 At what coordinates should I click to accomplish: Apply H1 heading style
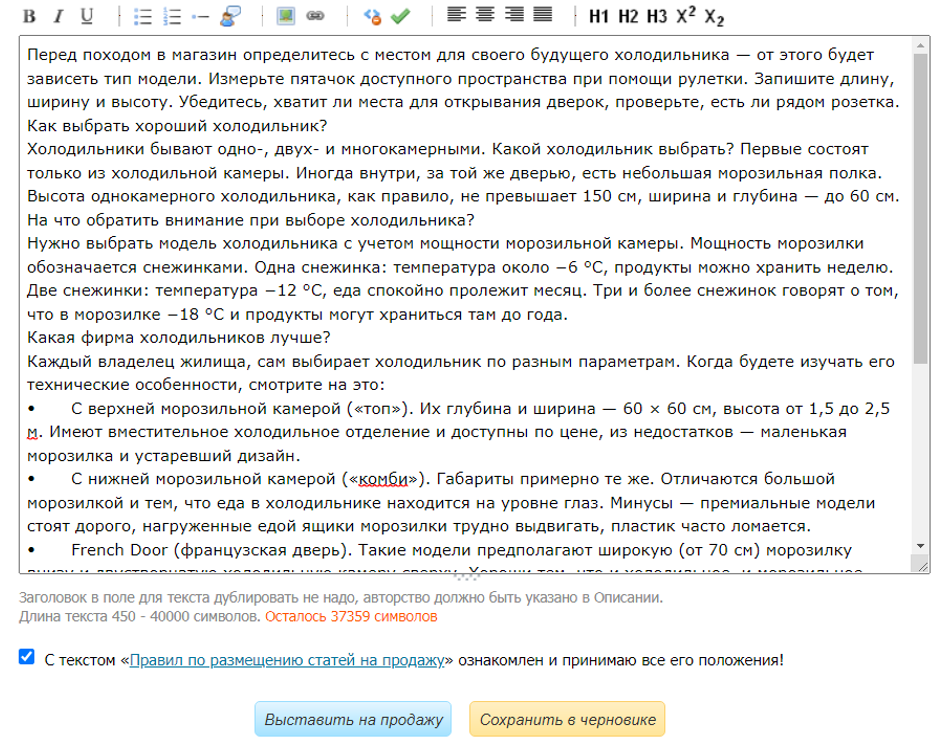point(599,16)
